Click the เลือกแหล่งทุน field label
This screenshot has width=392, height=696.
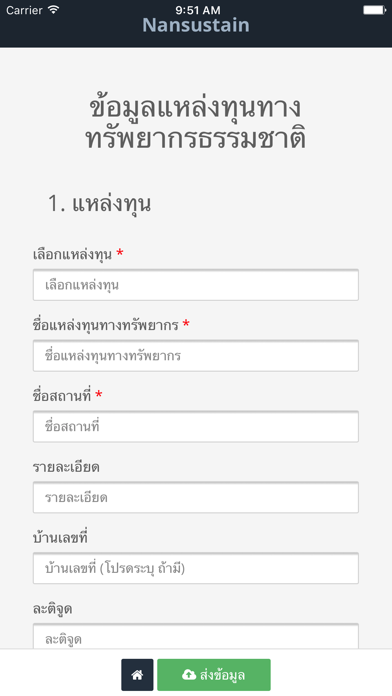(72, 254)
